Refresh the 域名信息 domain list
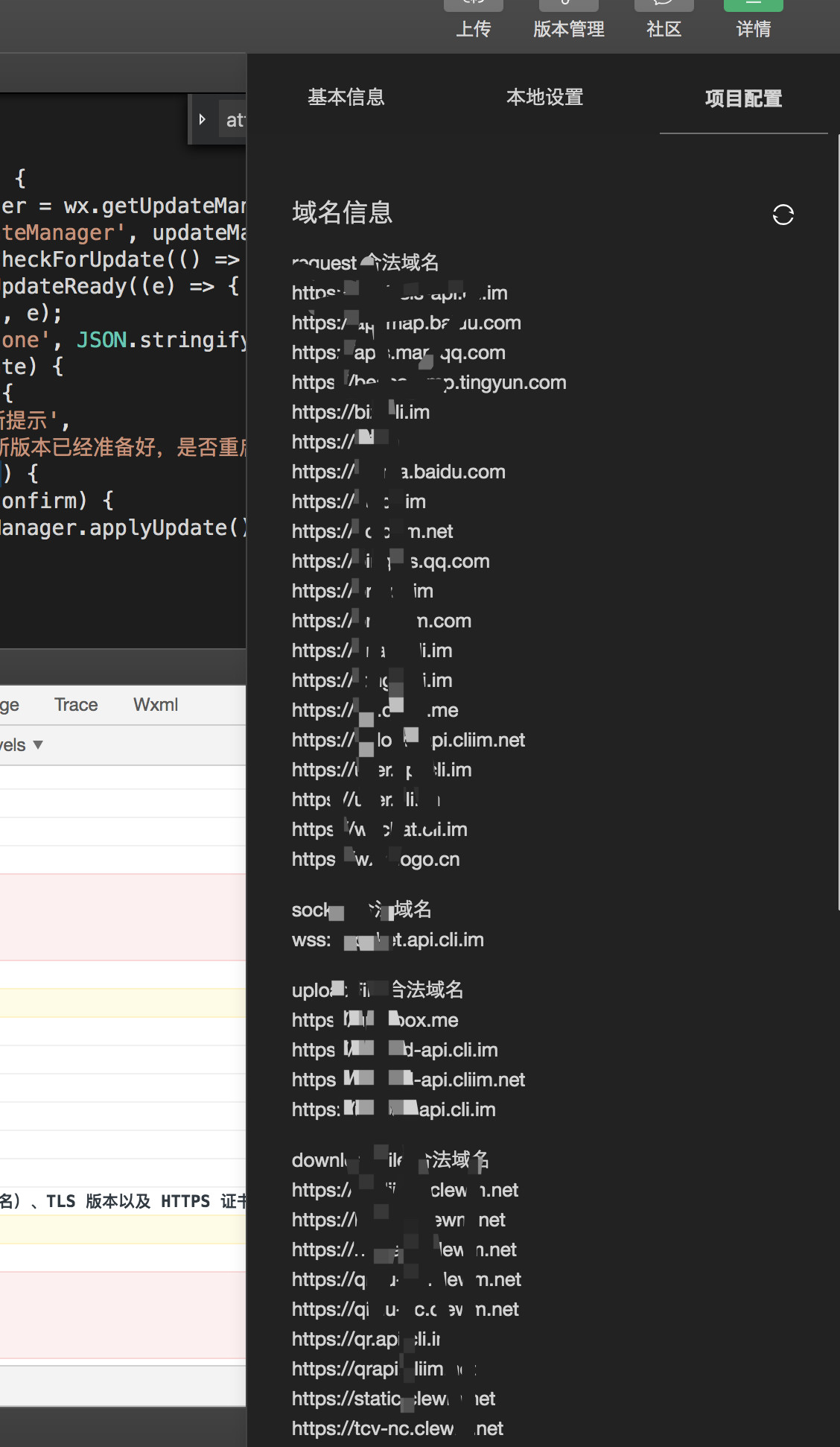Screen dimensions: 840x1447 pos(783,215)
